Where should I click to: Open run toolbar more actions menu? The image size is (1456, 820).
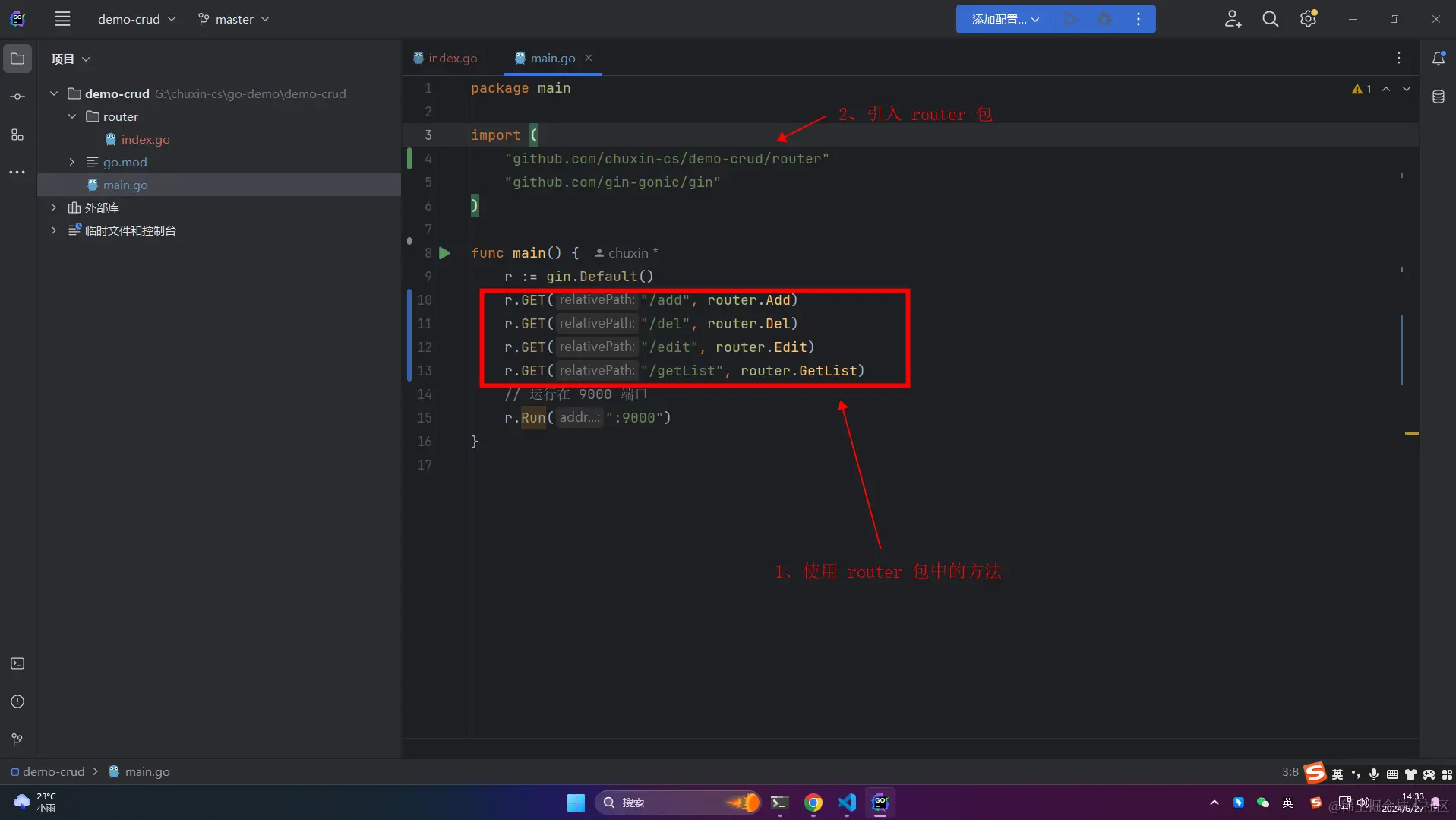click(x=1138, y=19)
